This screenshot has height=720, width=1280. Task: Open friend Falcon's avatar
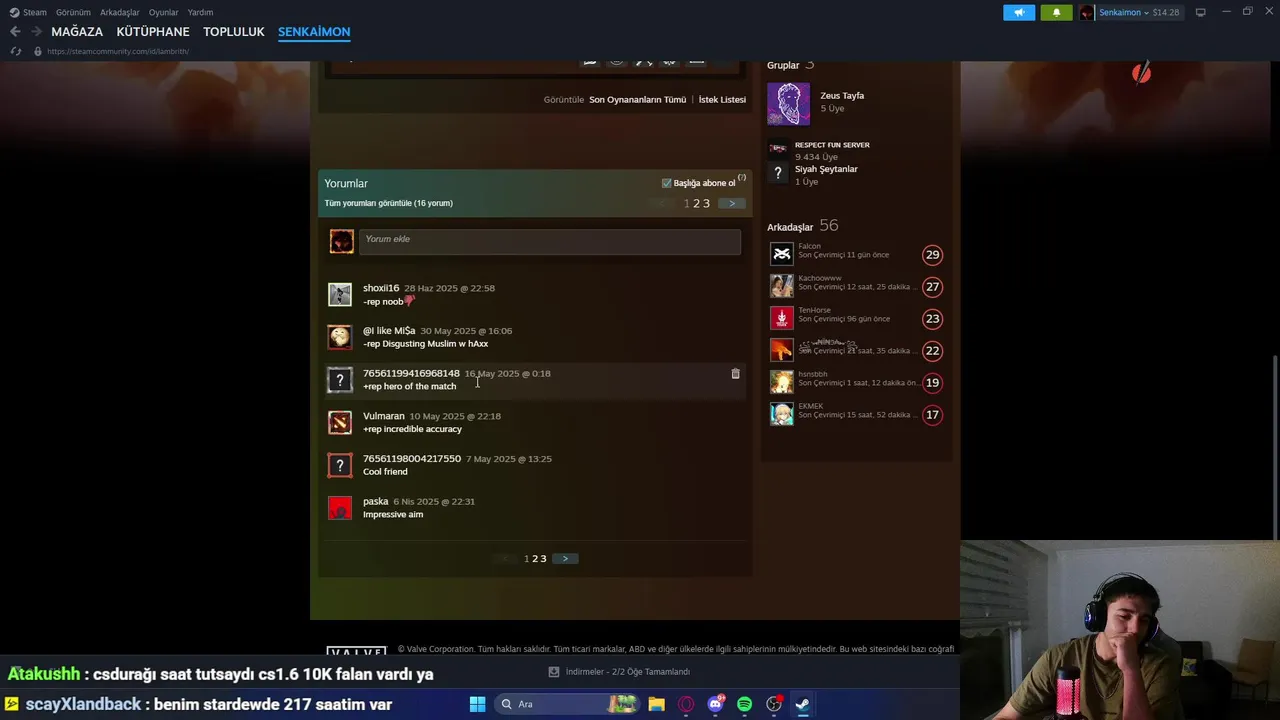[x=781, y=254]
